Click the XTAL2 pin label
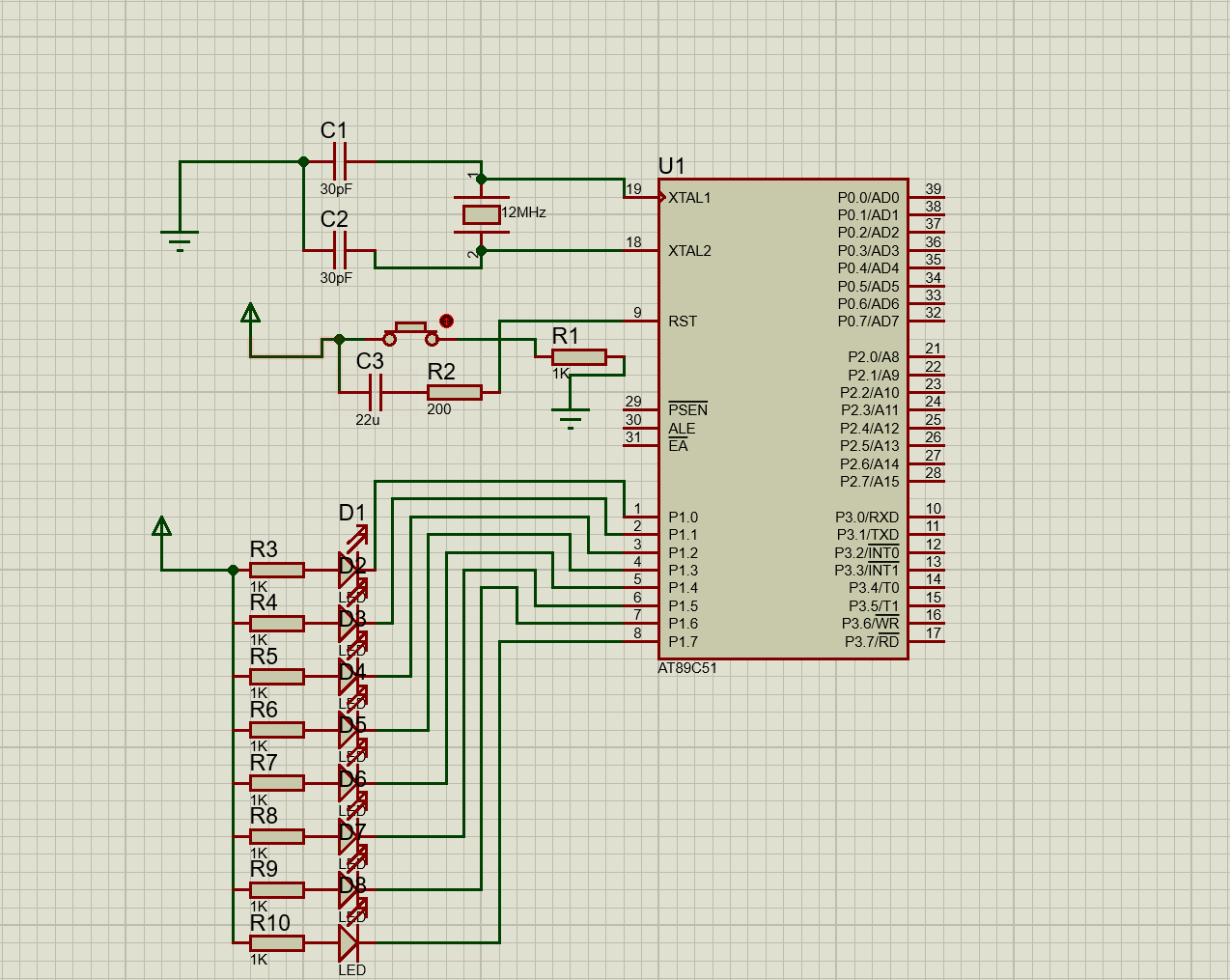 pyautogui.click(x=689, y=251)
